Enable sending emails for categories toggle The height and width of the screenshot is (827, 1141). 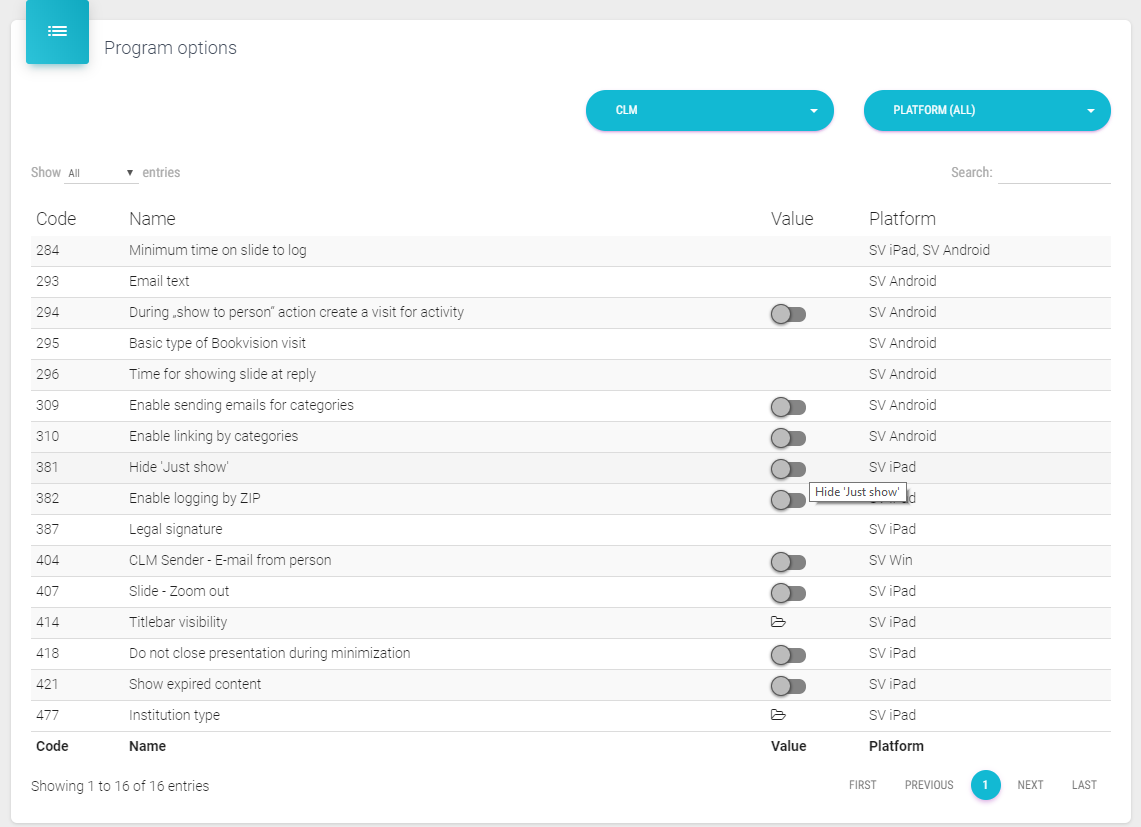click(x=788, y=407)
